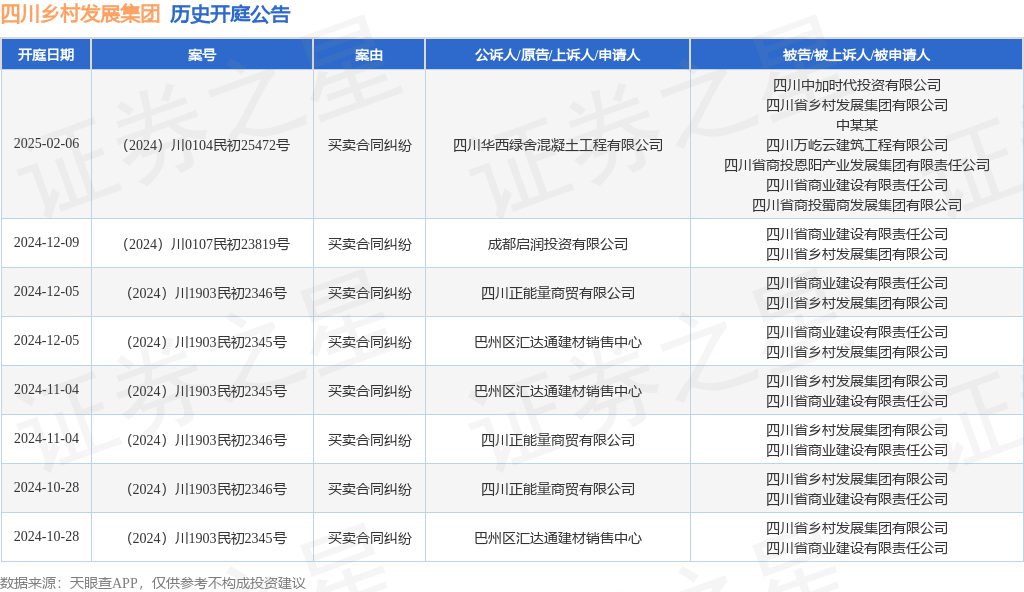Click the heading '历史开庭公告'

(x=230, y=14)
